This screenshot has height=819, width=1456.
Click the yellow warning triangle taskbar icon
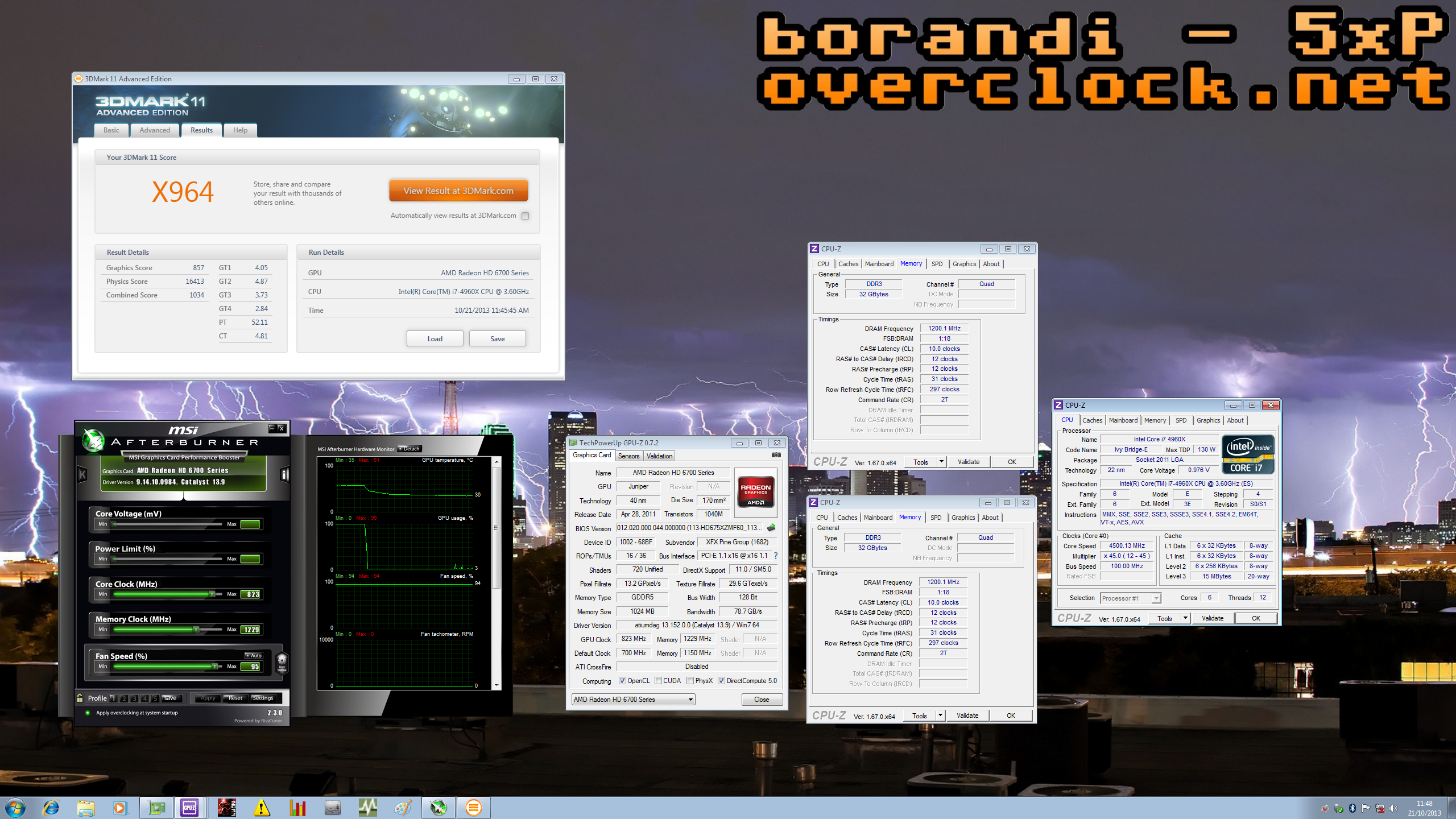pyautogui.click(x=261, y=808)
